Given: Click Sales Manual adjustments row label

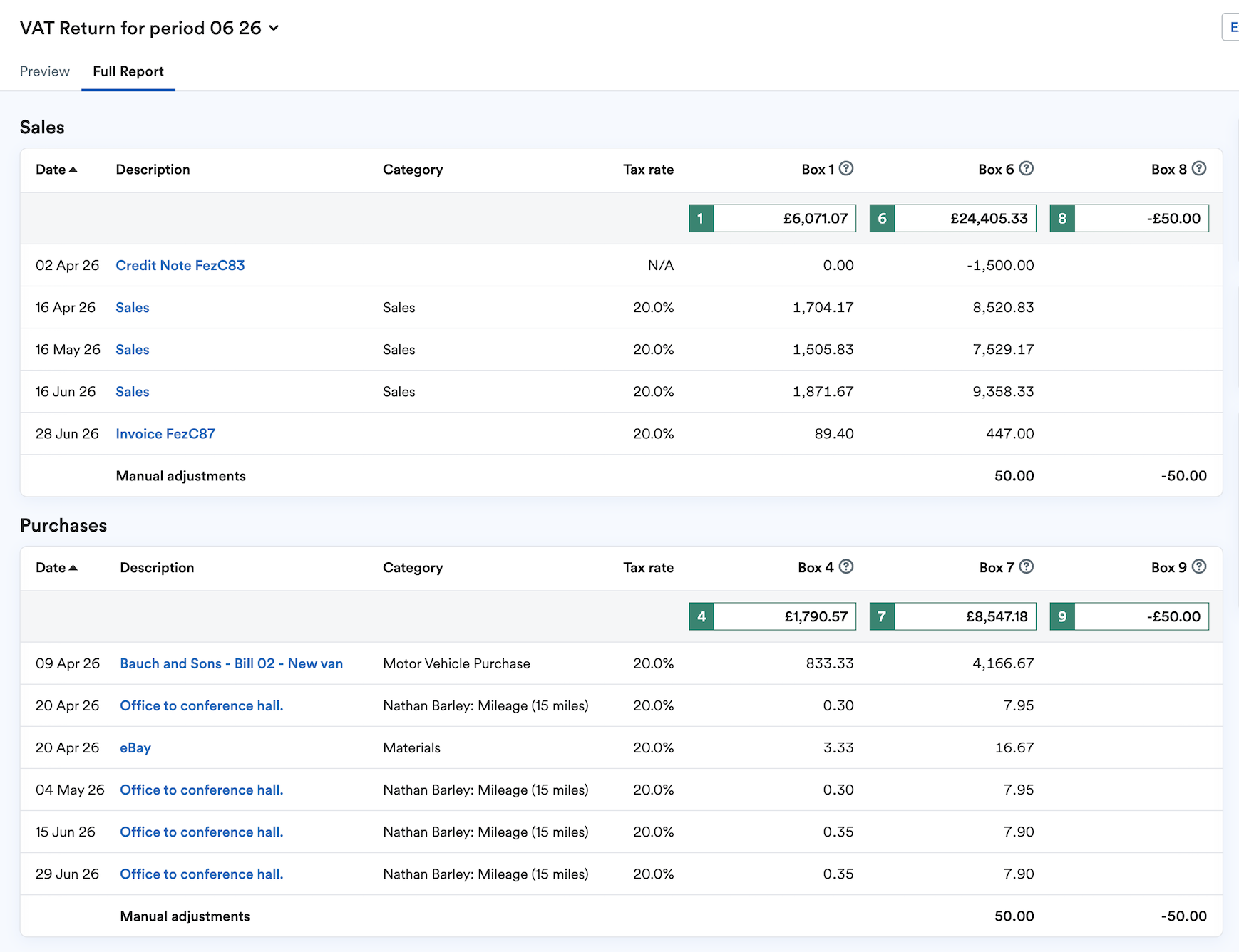Looking at the screenshot, I should coord(181,476).
